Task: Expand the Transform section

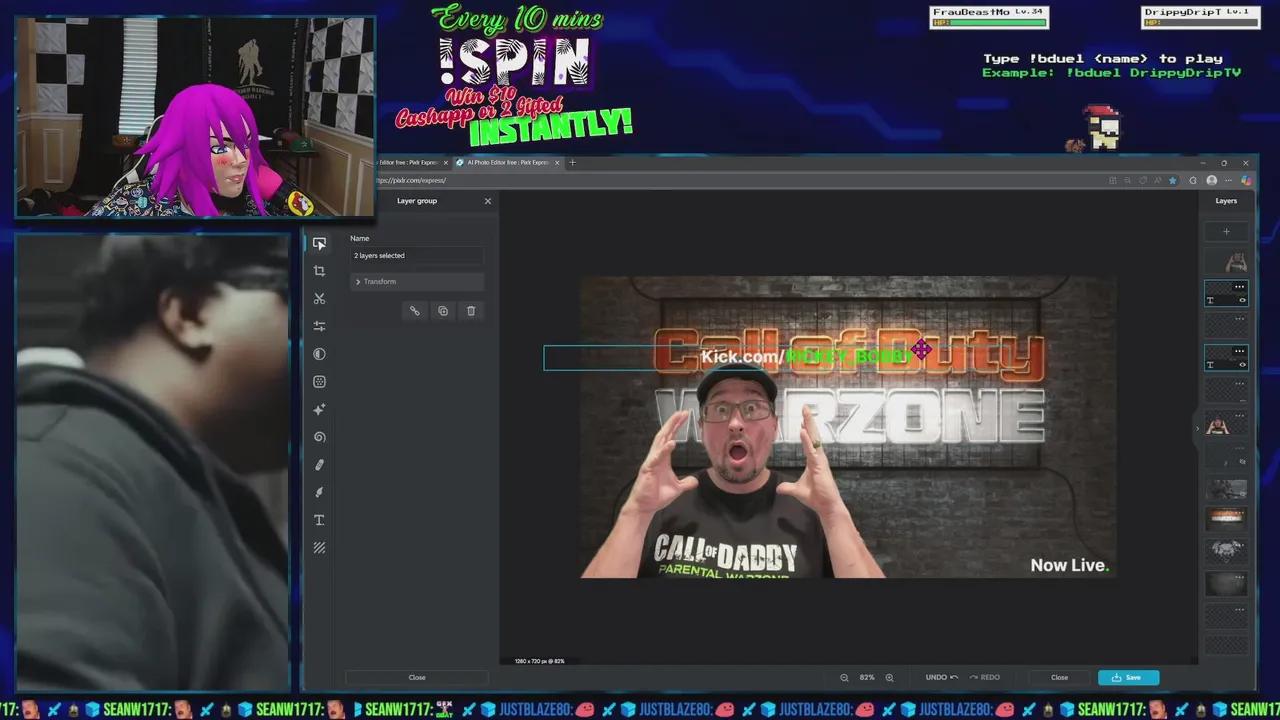Action: coord(358,282)
